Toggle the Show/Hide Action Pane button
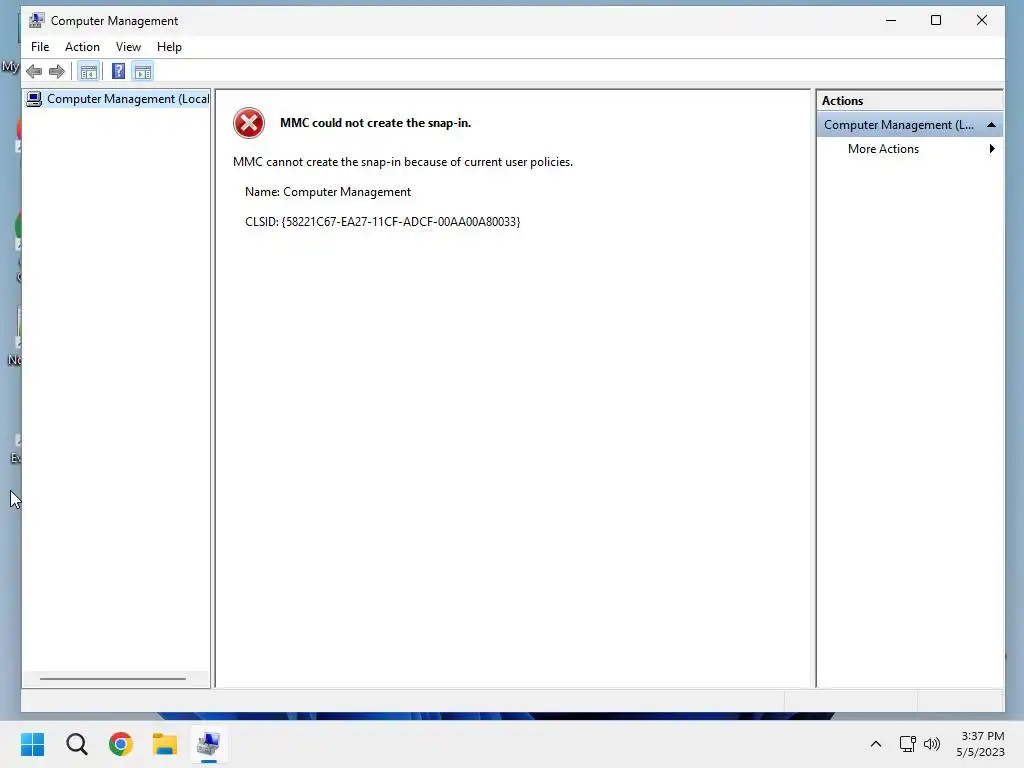1024x768 pixels. point(142,71)
